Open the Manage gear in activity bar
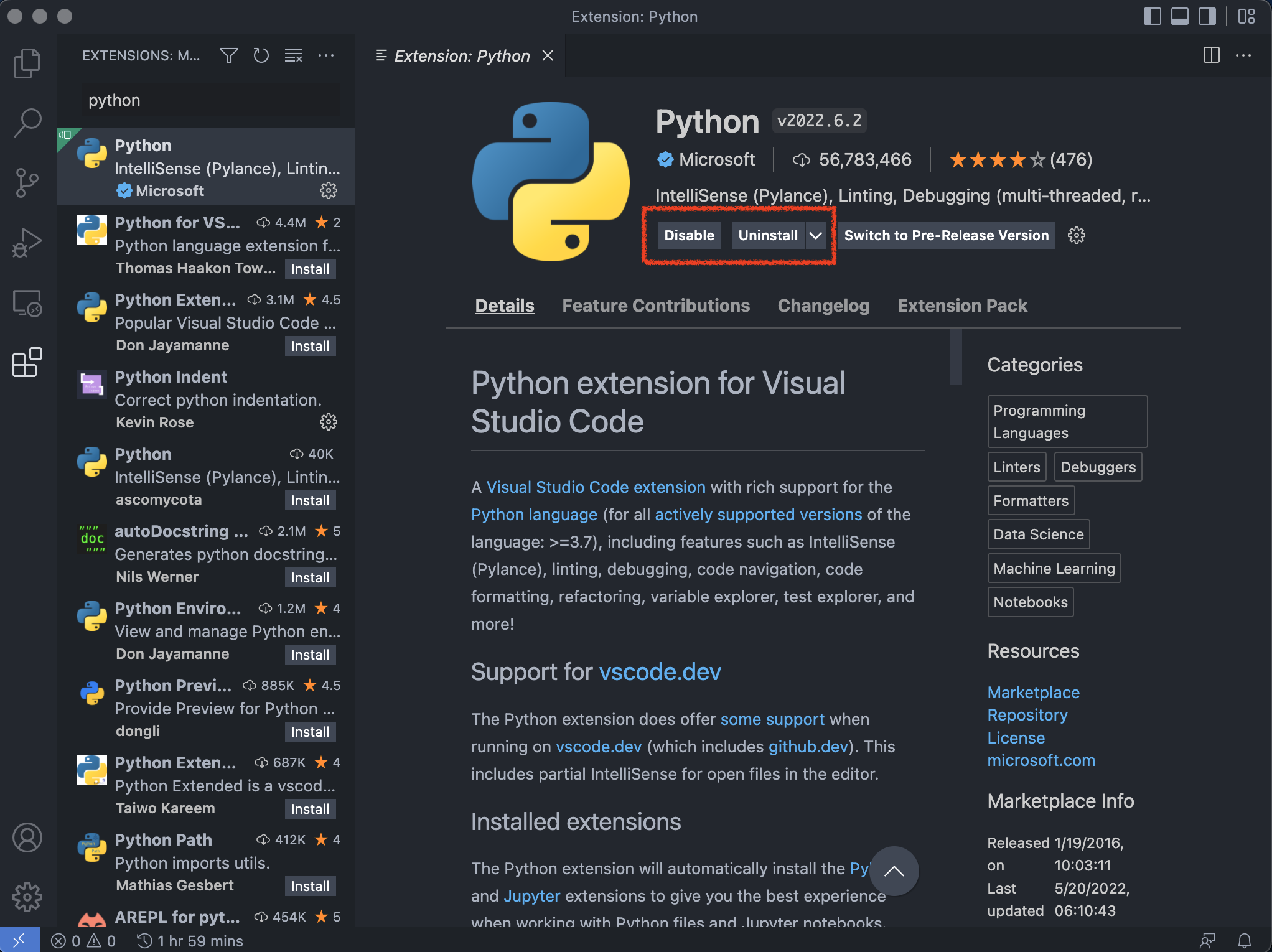Image resolution: width=1272 pixels, height=952 pixels. tap(27, 897)
